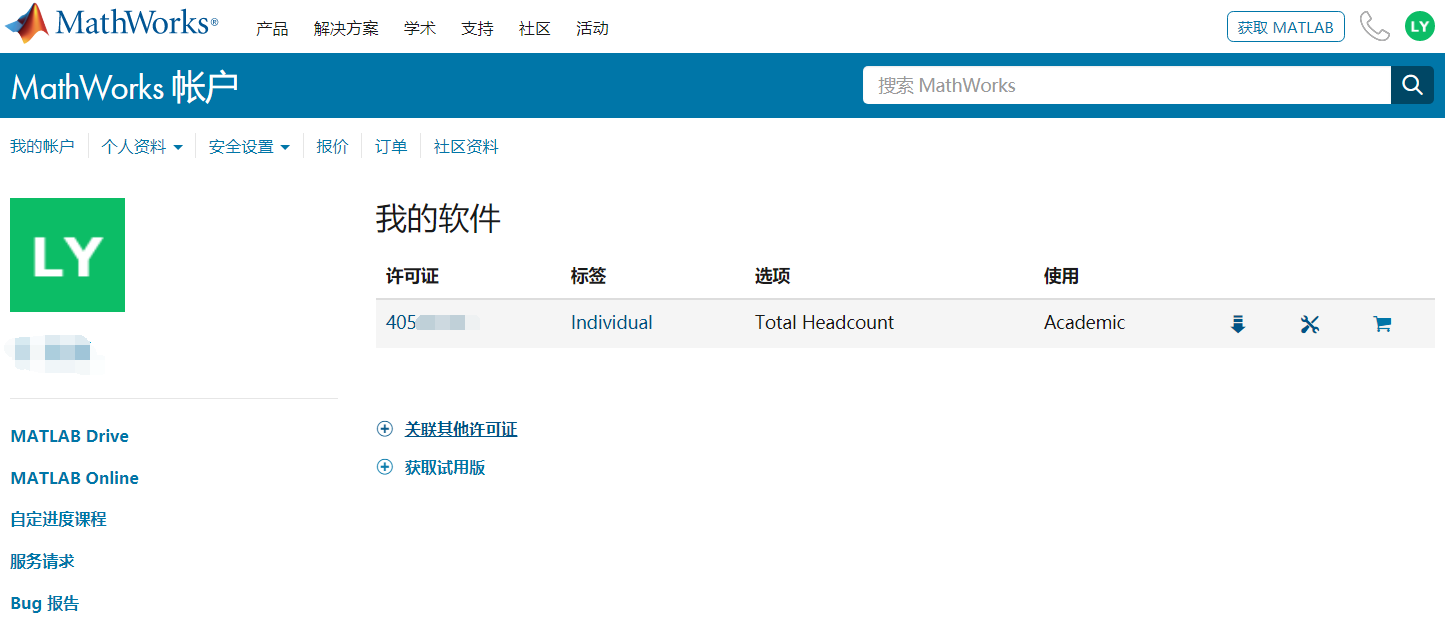Expand the 个人资料 dropdown
The image size is (1445, 632).
click(x=142, y=147)
